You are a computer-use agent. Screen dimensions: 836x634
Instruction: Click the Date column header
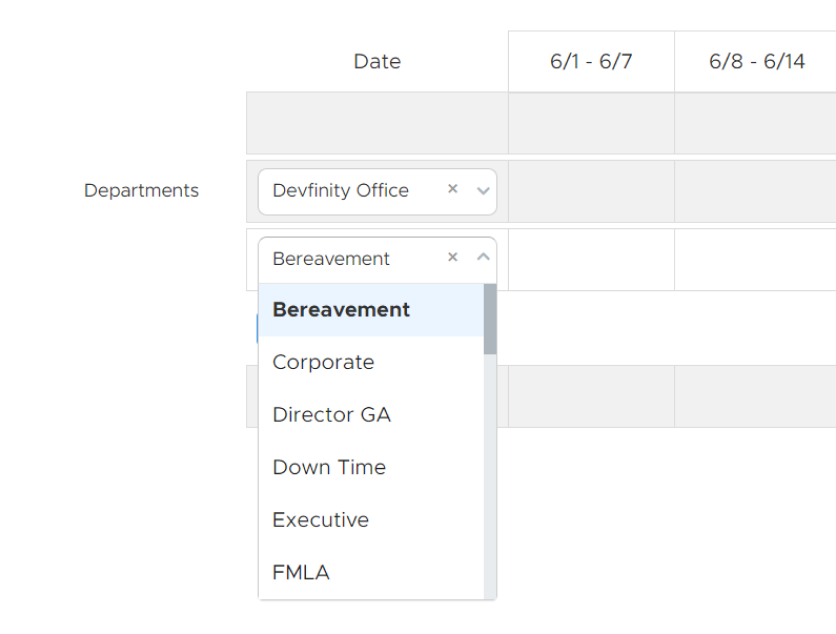click(377, 62)
